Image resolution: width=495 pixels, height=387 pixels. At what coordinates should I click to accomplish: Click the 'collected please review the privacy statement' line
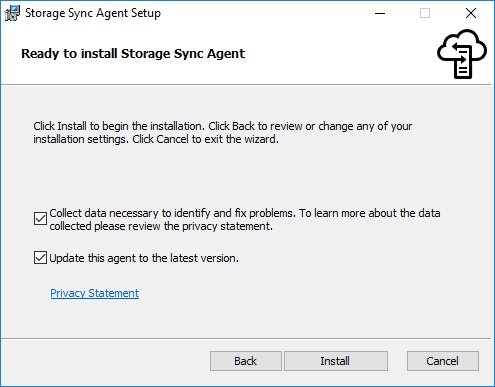click(161, 226)
